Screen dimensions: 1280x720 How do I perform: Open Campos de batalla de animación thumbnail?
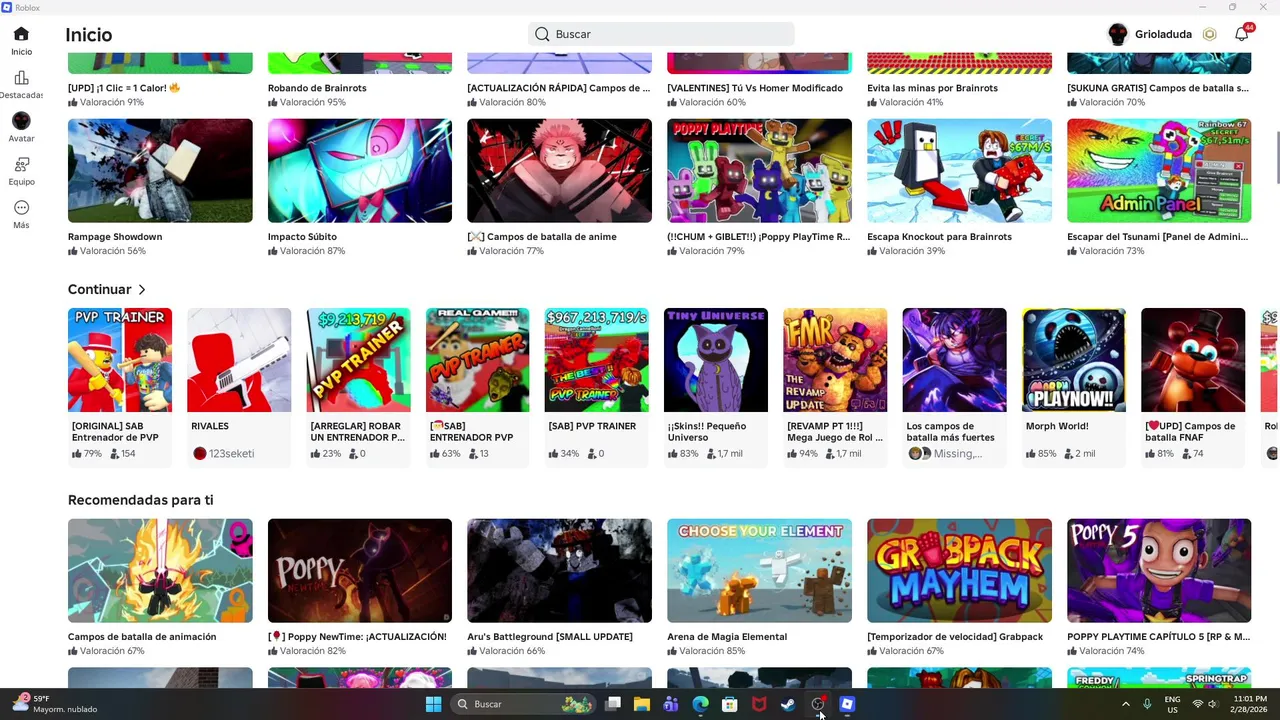tap(160, 571)
